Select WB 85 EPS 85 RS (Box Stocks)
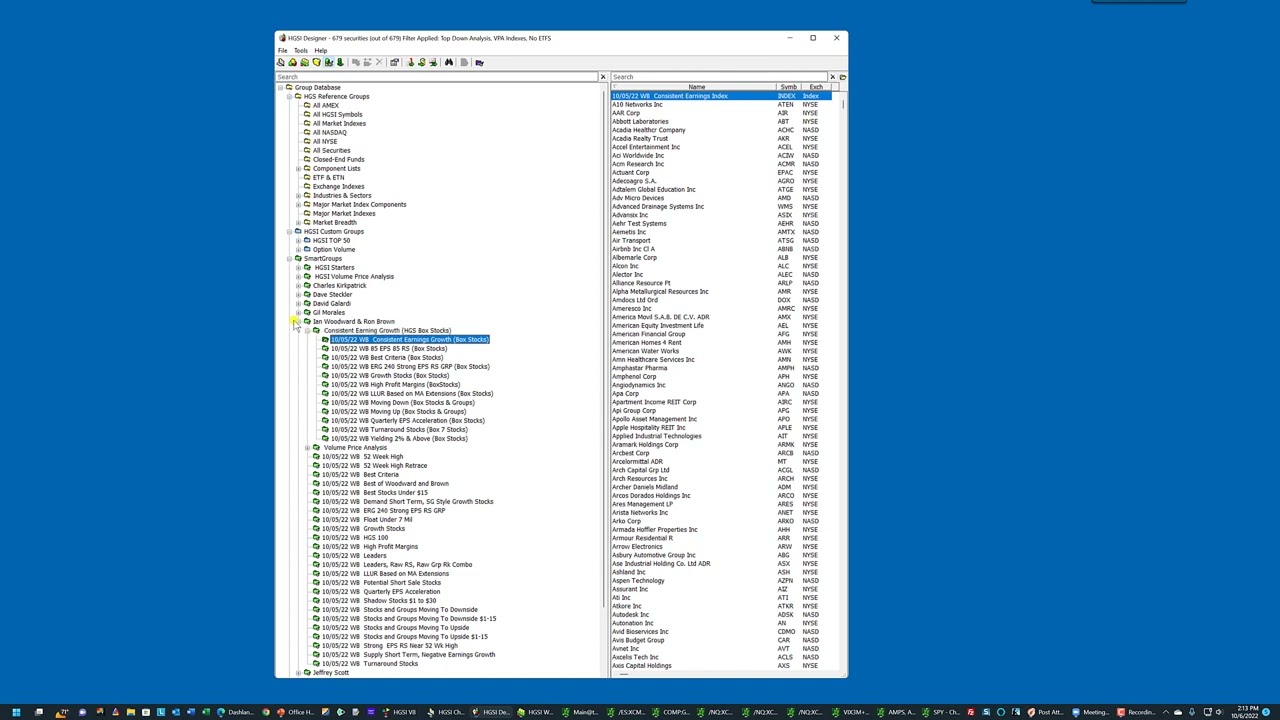 tap(389, 349)
